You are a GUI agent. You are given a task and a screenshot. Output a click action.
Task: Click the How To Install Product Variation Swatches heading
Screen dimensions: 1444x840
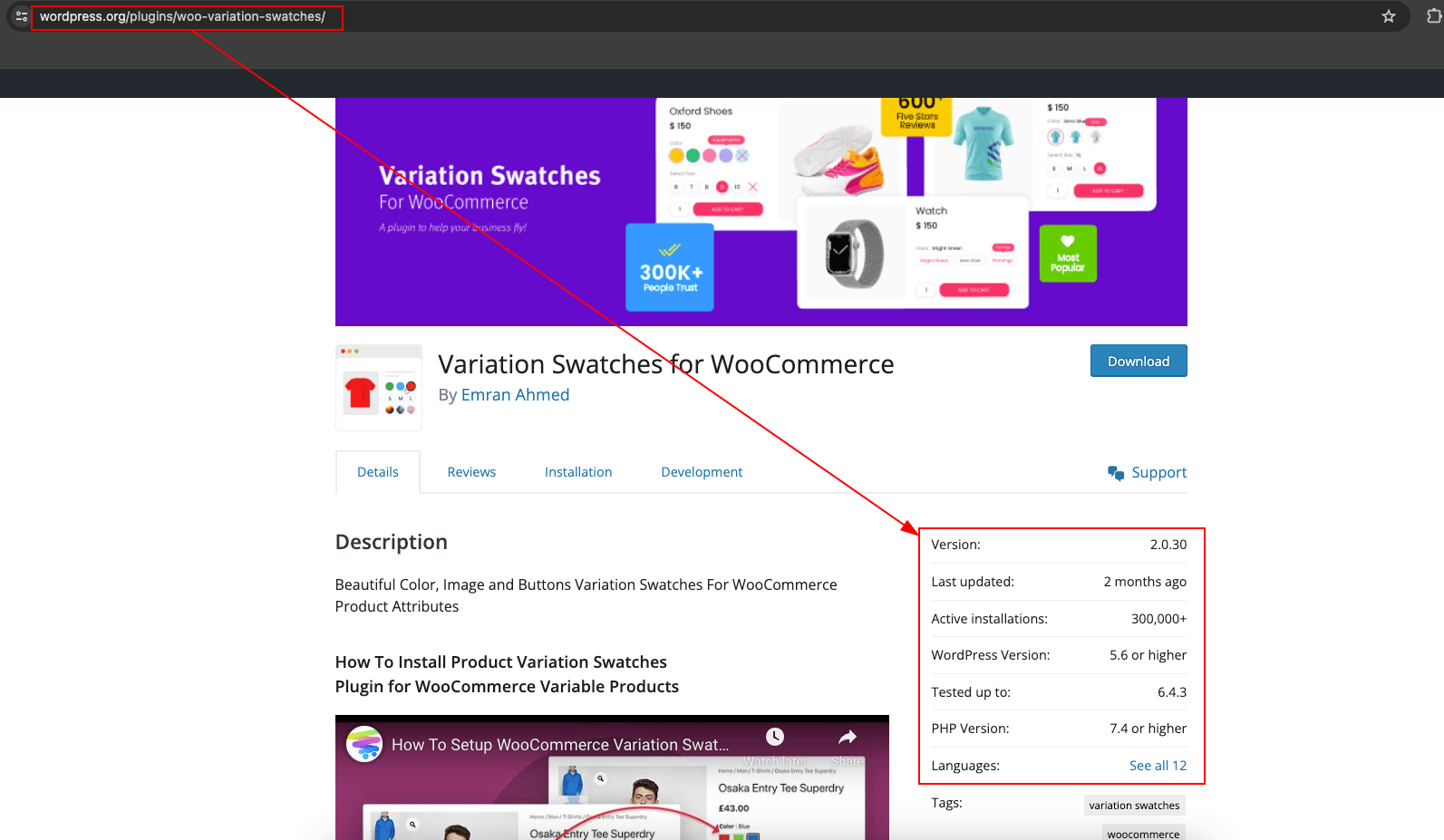pos(507,674)
